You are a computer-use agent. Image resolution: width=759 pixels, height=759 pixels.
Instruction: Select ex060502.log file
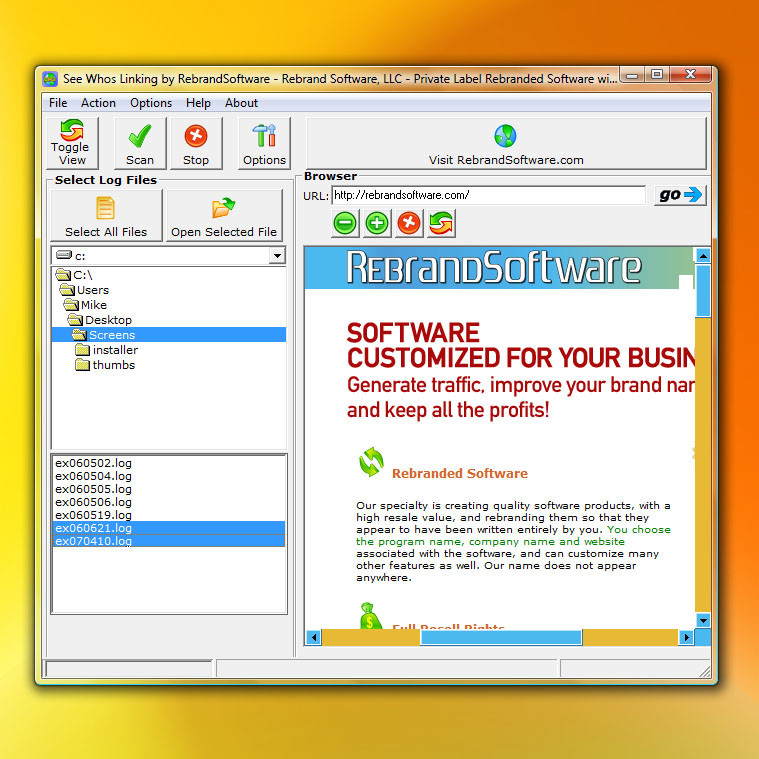click(93, 463)
